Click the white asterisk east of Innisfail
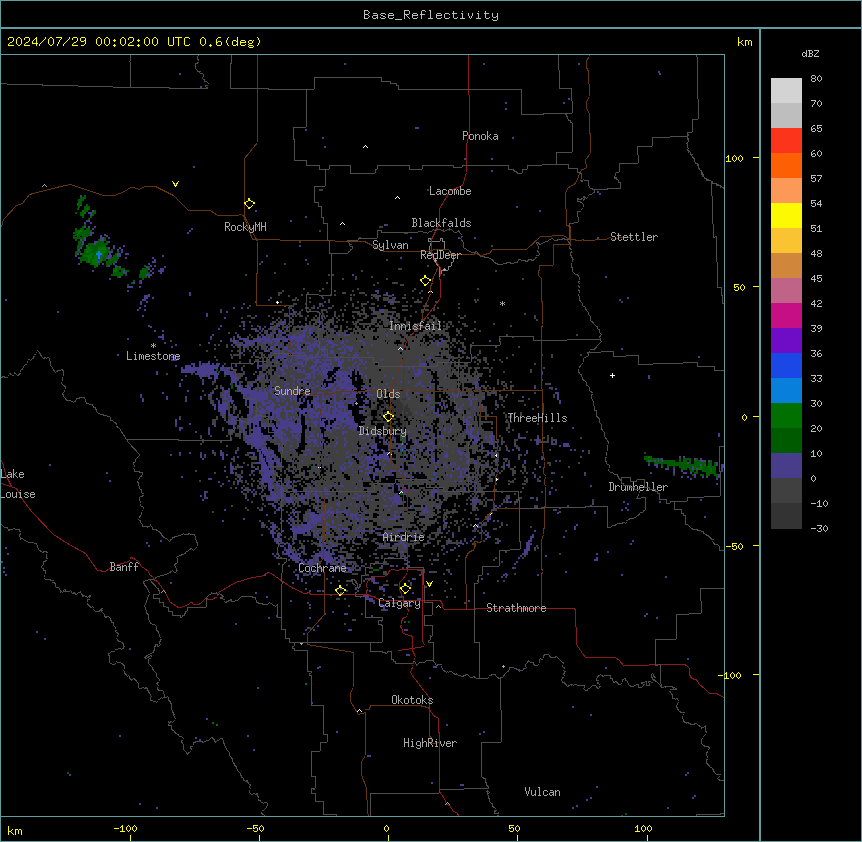The width and height of the screenshot is (862, 842). (502, 303)
